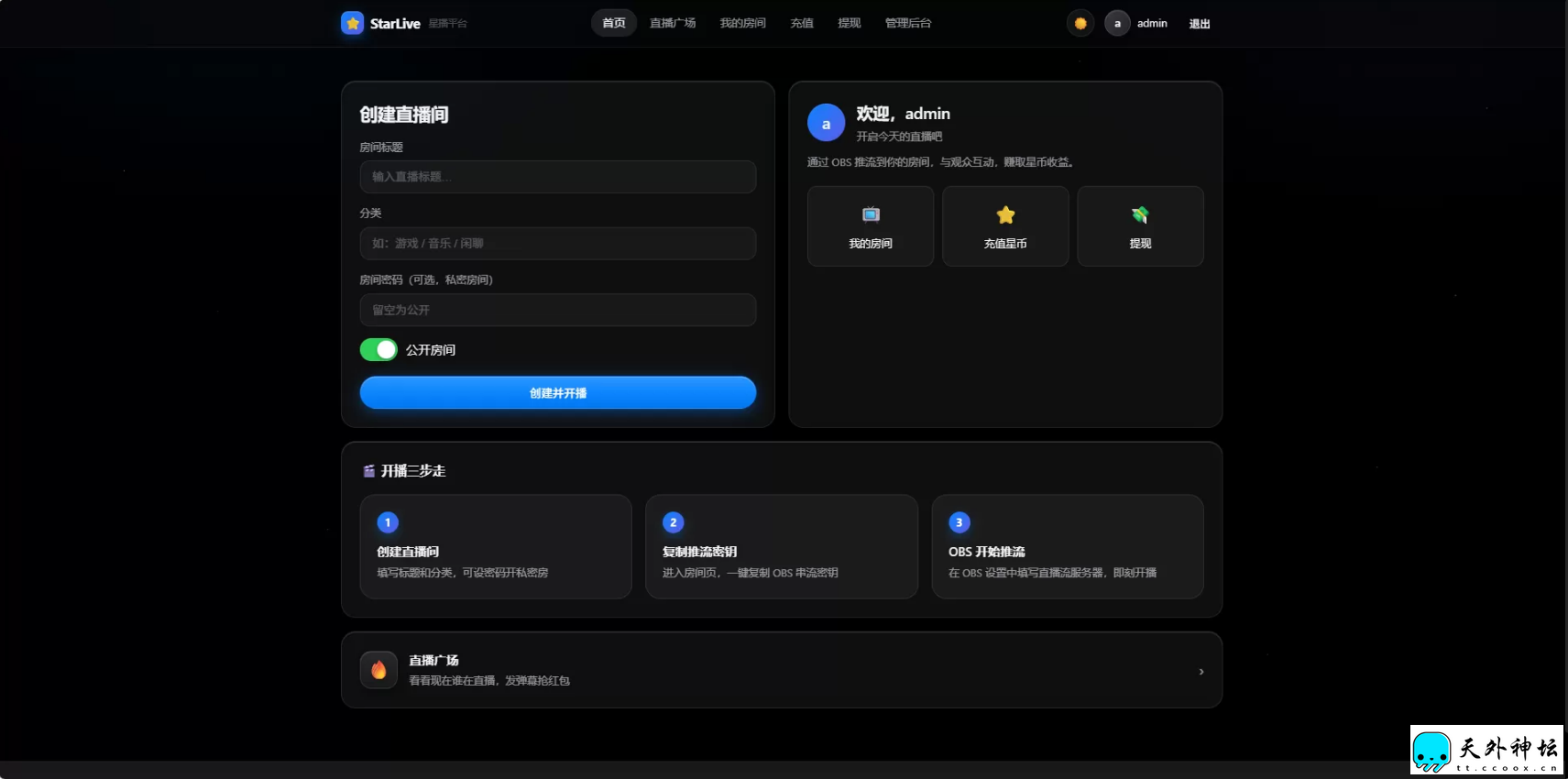The height and width of the screenshot is (779, 1568).
Task: Click the 开启今天的直播吧 subtitle
Action: tap(899, 137)
